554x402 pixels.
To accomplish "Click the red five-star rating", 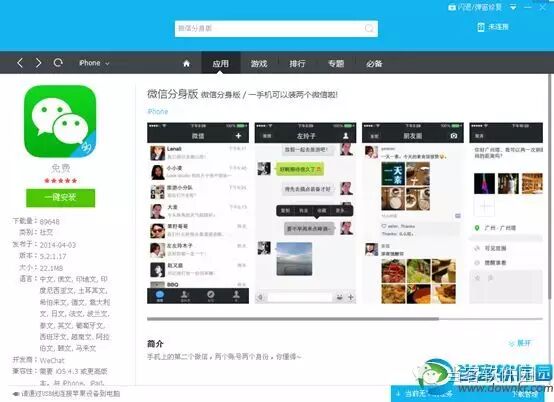I will tap(60, 181).
